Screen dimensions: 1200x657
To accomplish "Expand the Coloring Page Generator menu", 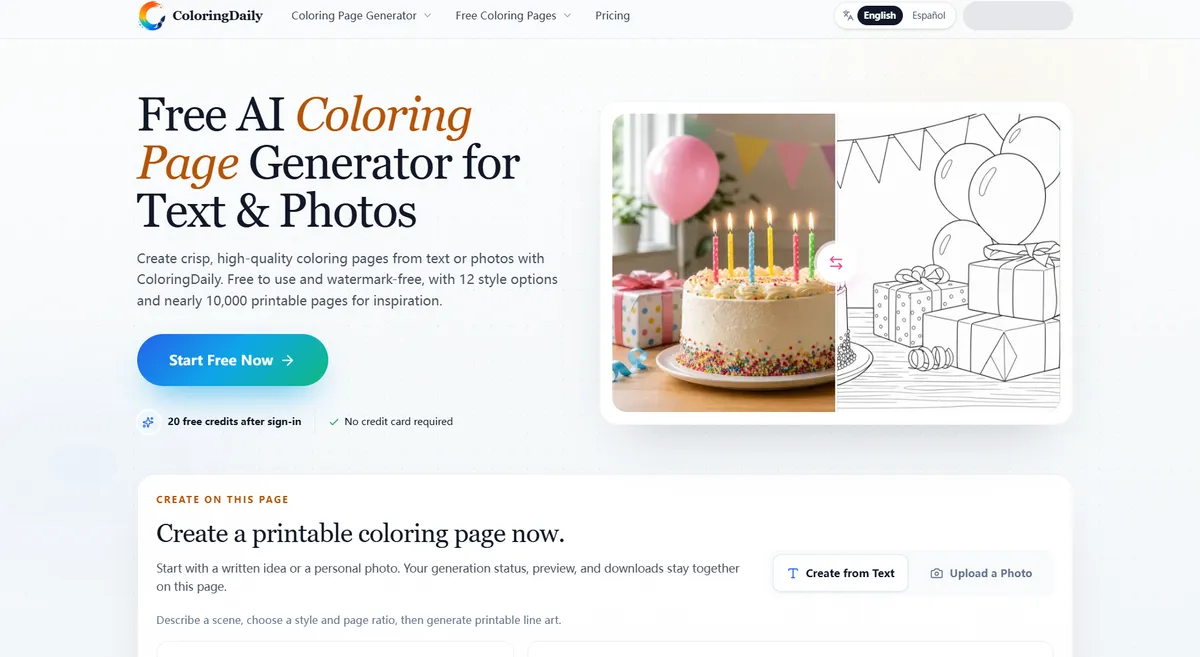I will coord(361,15).
